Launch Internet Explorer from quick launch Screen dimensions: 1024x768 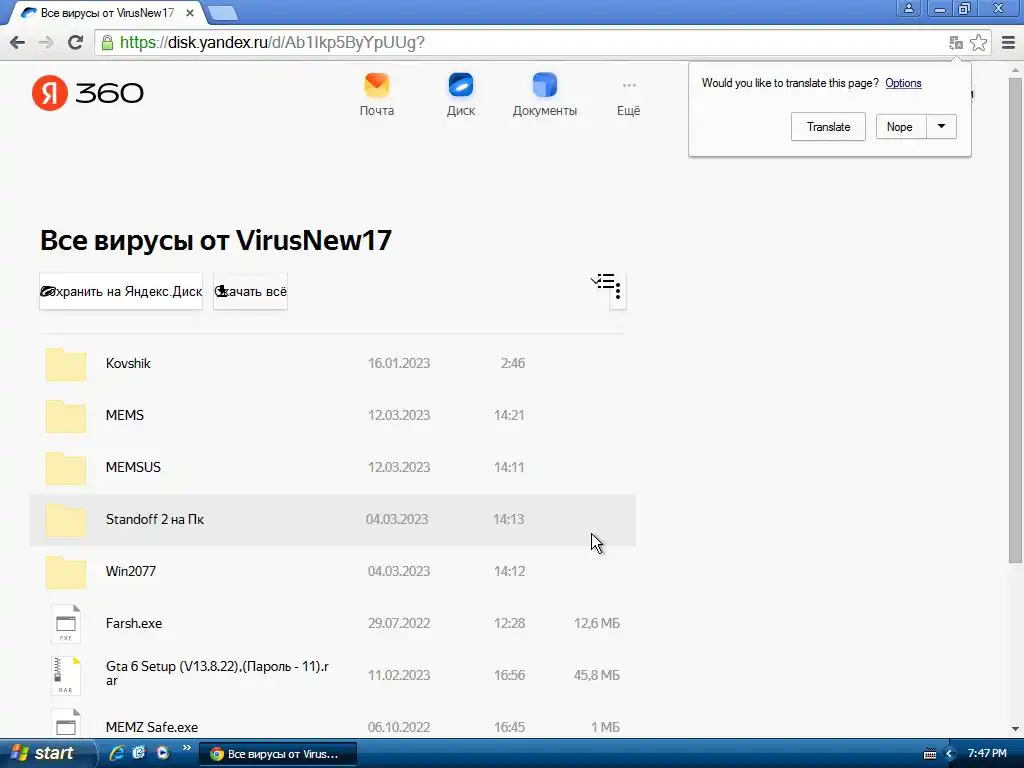pos(117,753)
